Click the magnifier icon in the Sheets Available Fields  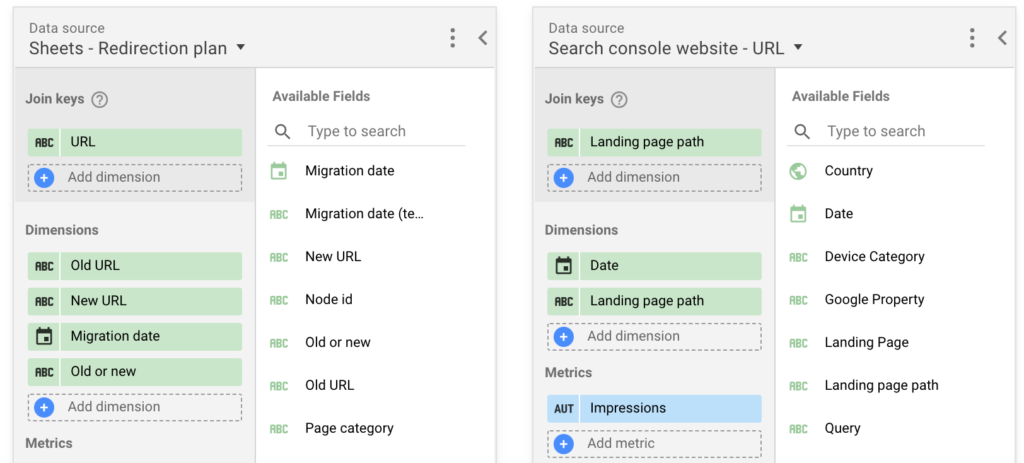pyautogui.click(x=282, y=132)
